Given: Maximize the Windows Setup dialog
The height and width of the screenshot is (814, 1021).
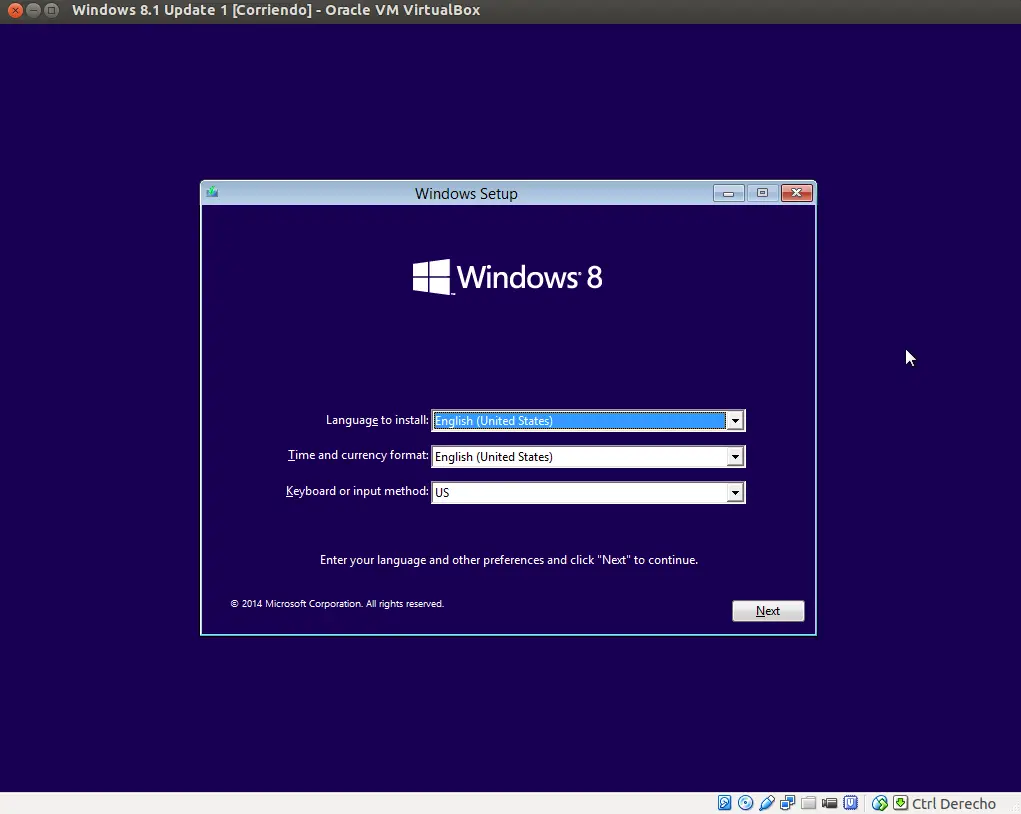Looking at the screenshot, I should click(x=762, y=193).
